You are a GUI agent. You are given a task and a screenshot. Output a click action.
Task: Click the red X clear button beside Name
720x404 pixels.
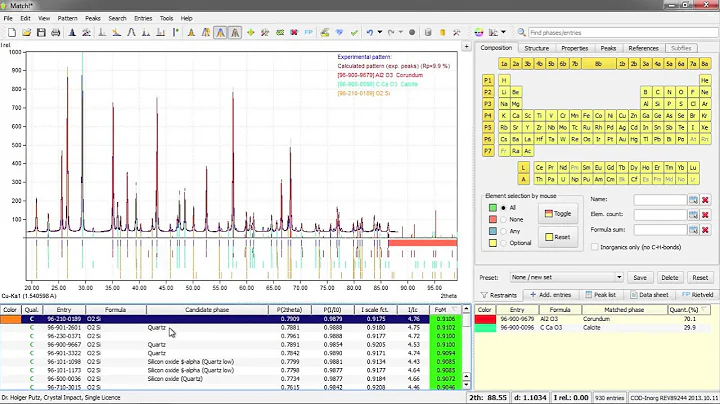(x=705, y=200)
